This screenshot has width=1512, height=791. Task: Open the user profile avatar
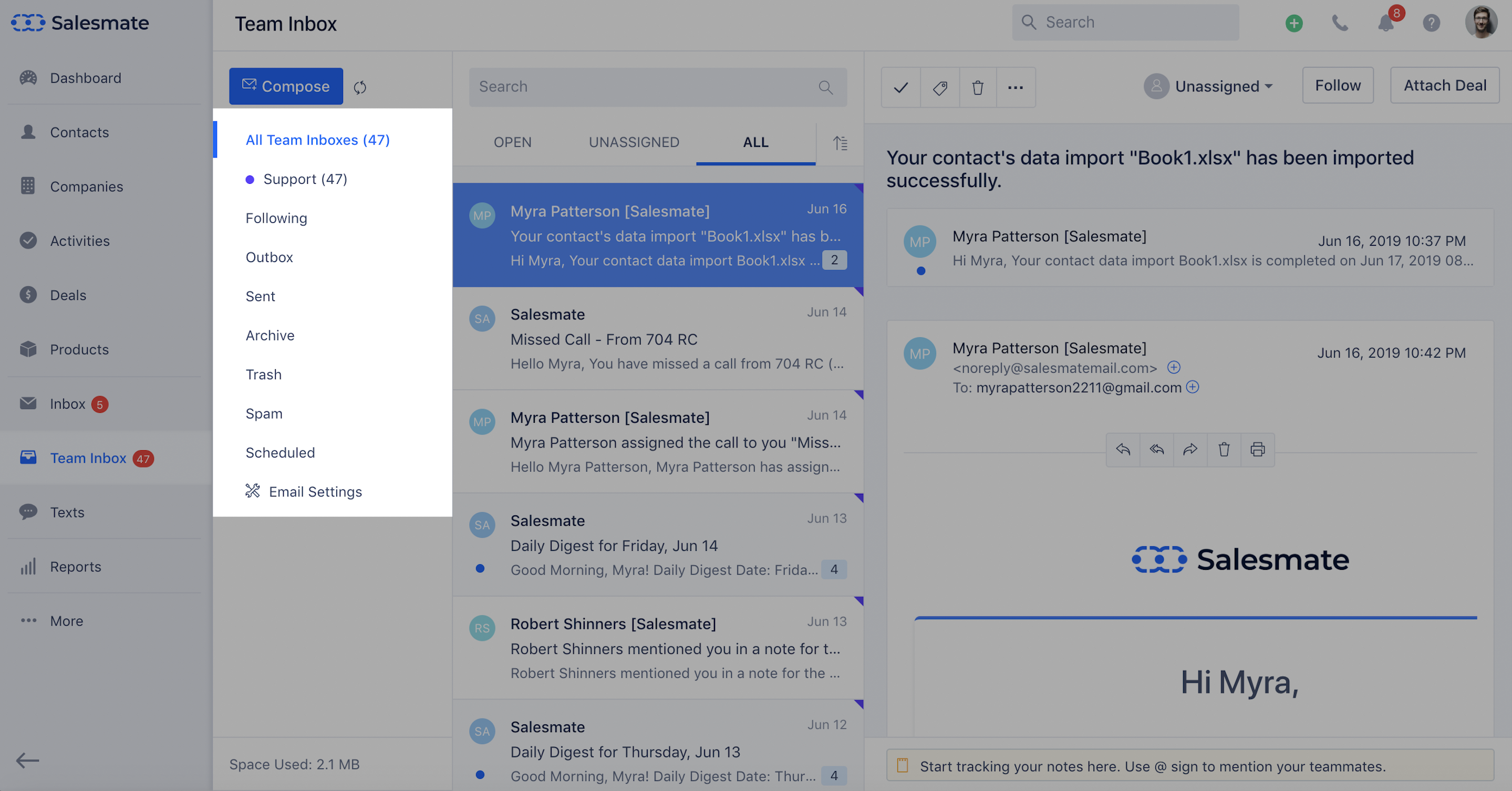(x=1481, y=22)
